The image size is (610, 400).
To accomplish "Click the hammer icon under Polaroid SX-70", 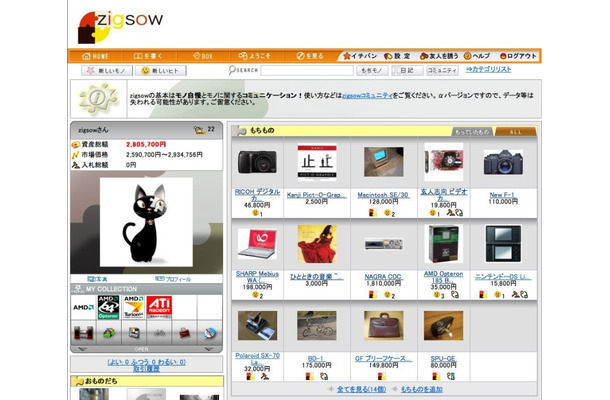I will pos(265,376).
